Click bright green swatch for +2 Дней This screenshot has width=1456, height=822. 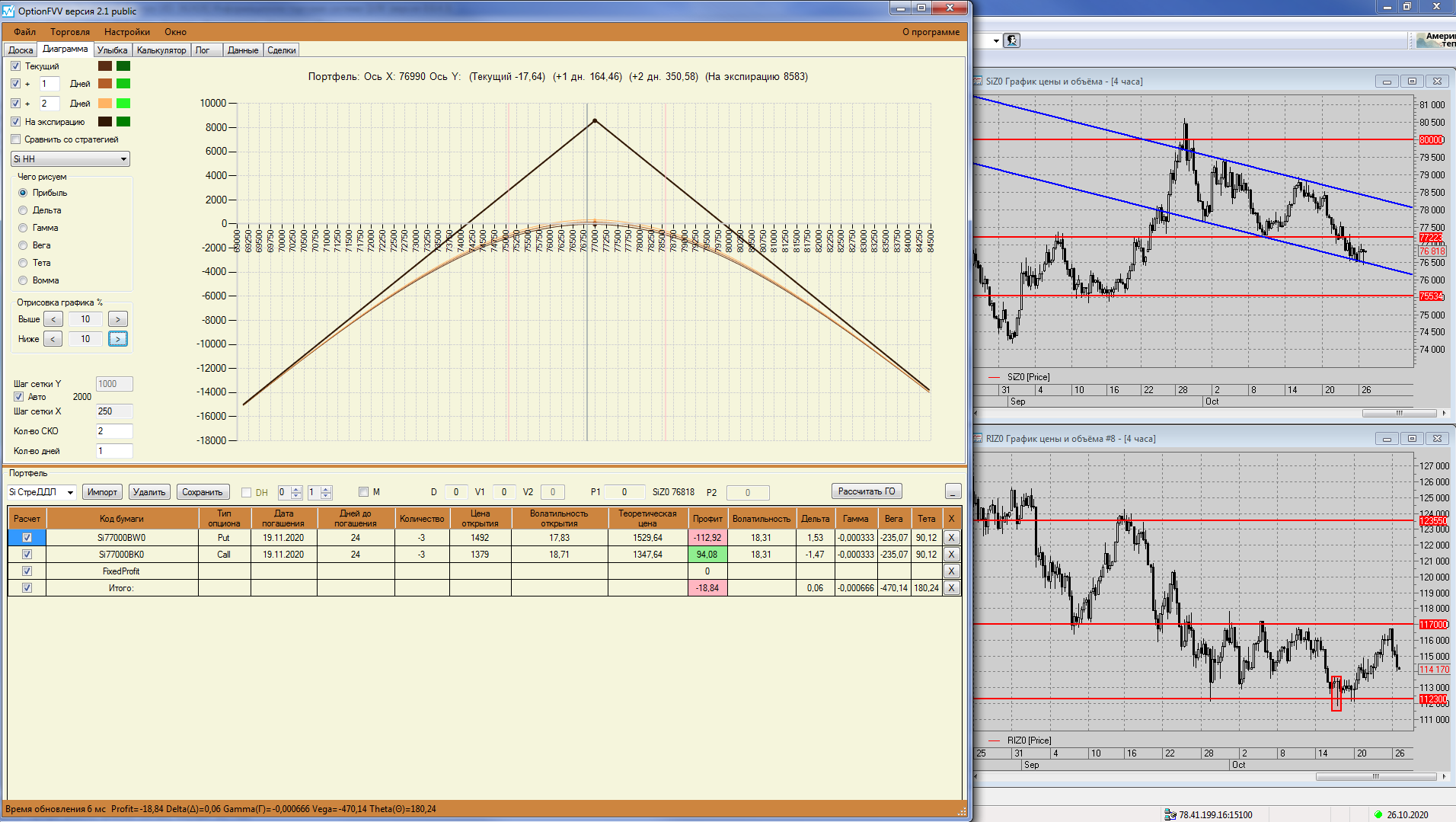click(123, 104)
